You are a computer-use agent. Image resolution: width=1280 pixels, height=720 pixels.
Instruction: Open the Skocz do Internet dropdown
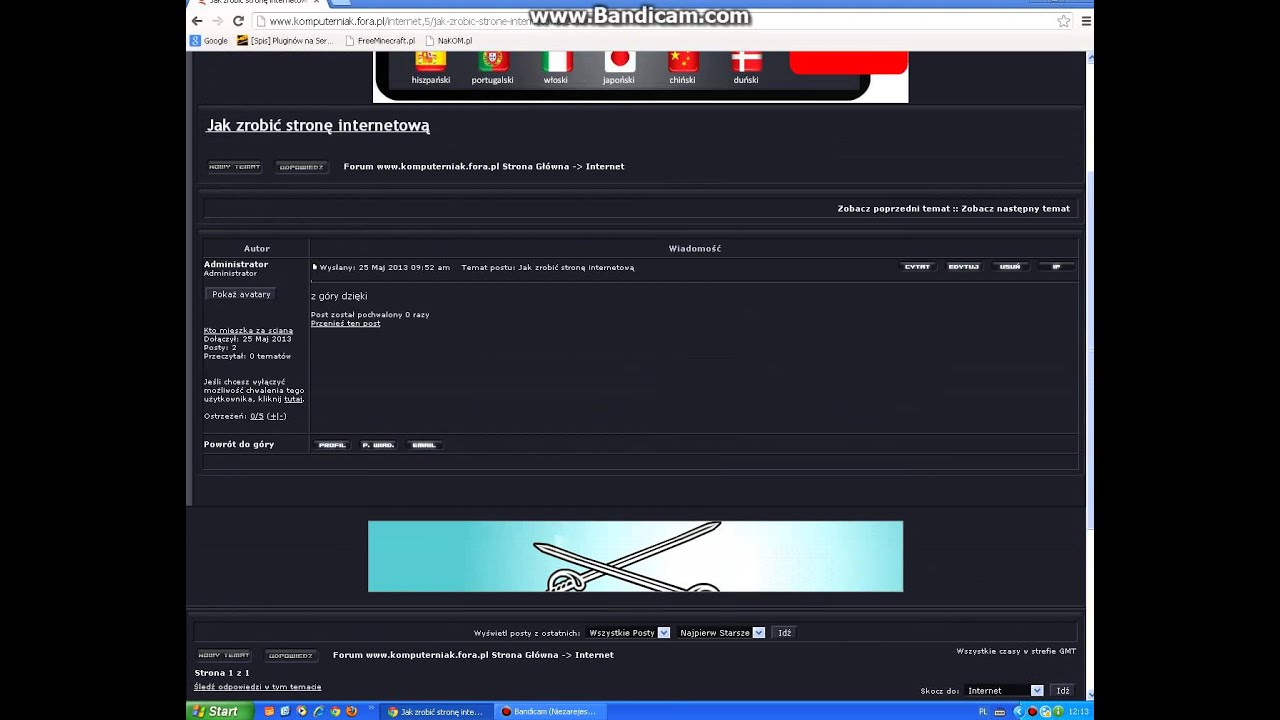click(1004, 691)
